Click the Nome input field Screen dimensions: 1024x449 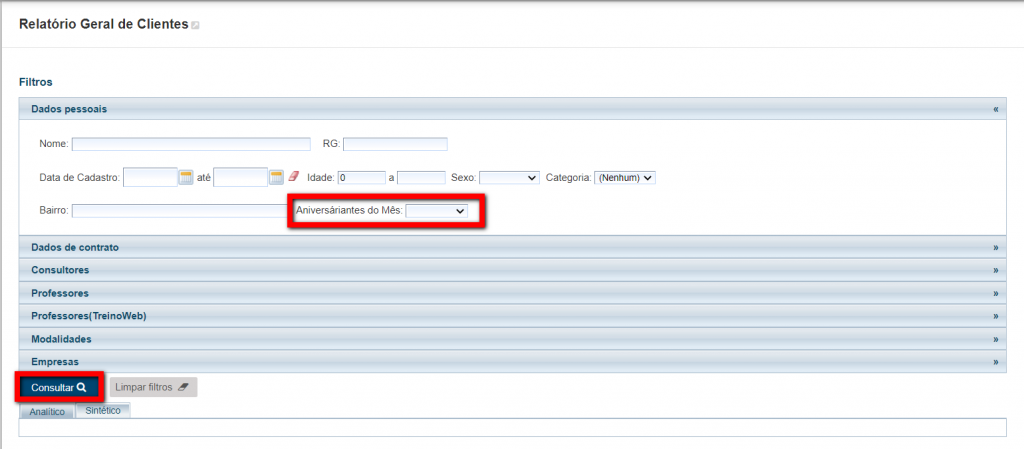pyautogui.click(x=177, y=144)
